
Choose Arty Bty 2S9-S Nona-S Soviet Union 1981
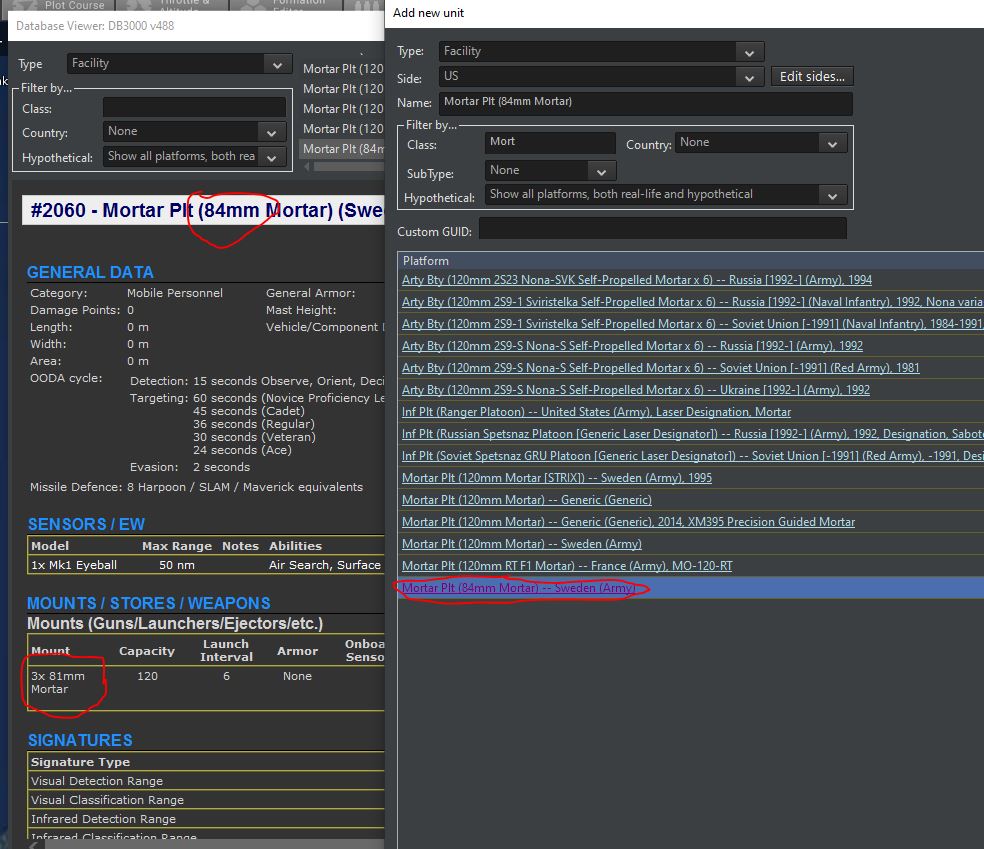[660, 368]
